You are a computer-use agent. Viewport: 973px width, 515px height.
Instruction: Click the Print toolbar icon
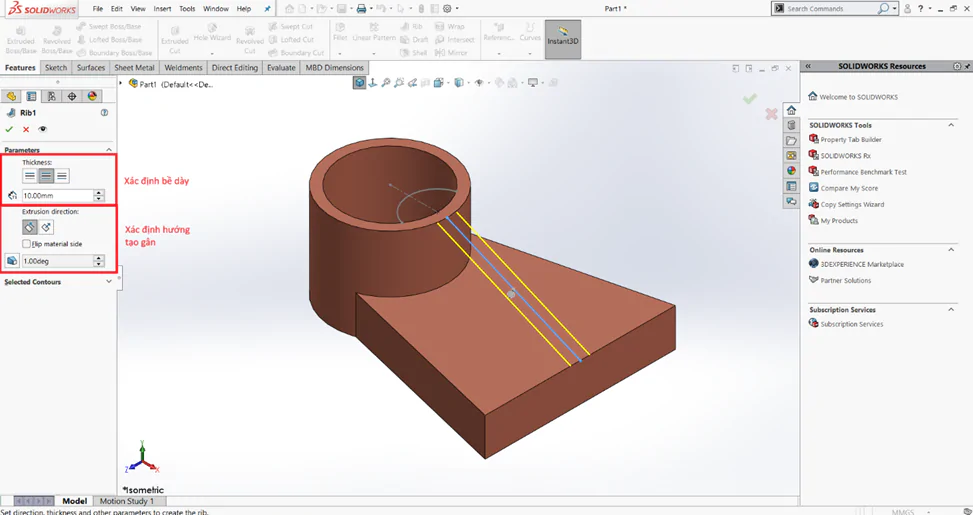361,9
